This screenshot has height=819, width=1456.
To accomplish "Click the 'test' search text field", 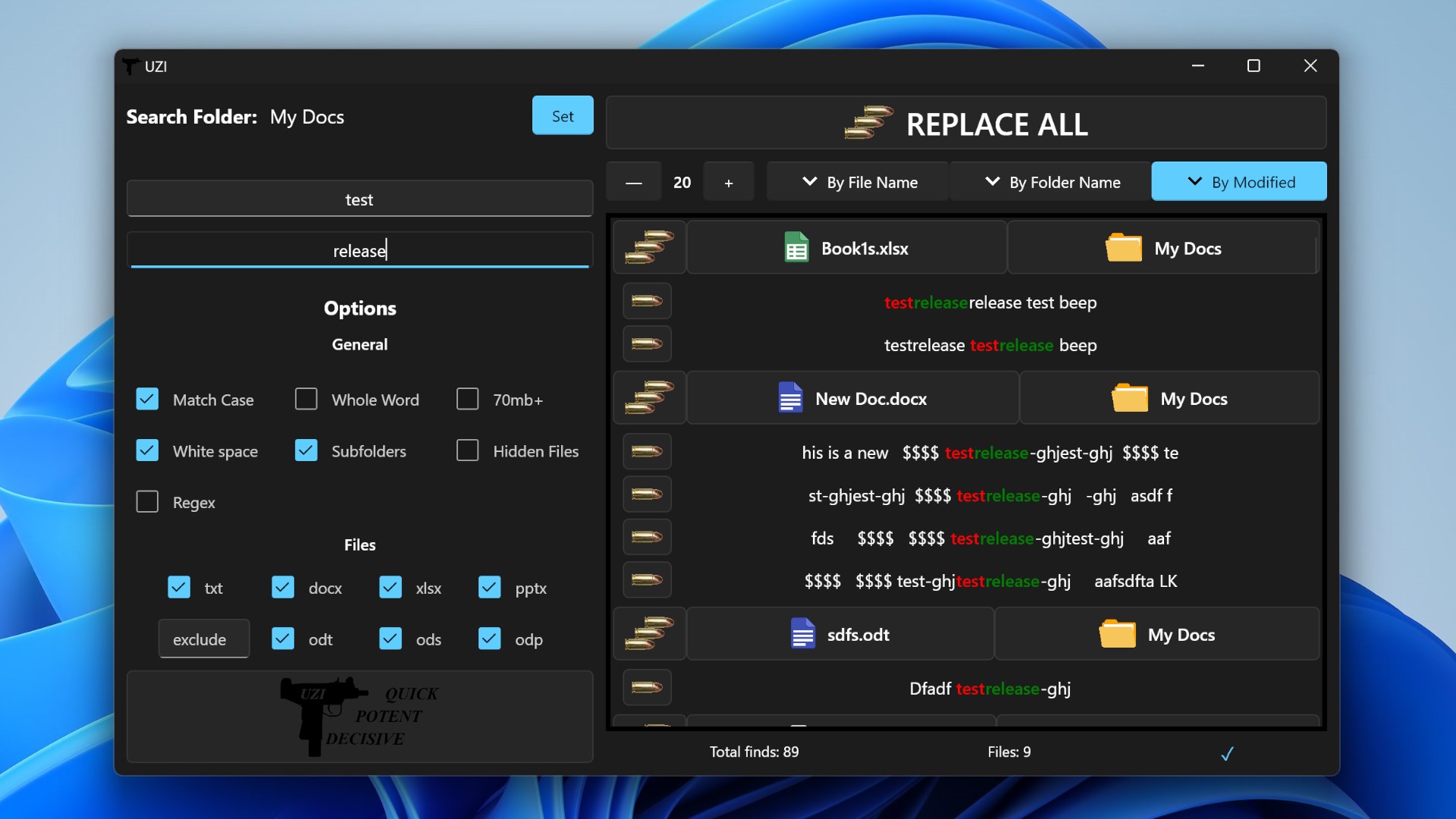I will [359, 199].
